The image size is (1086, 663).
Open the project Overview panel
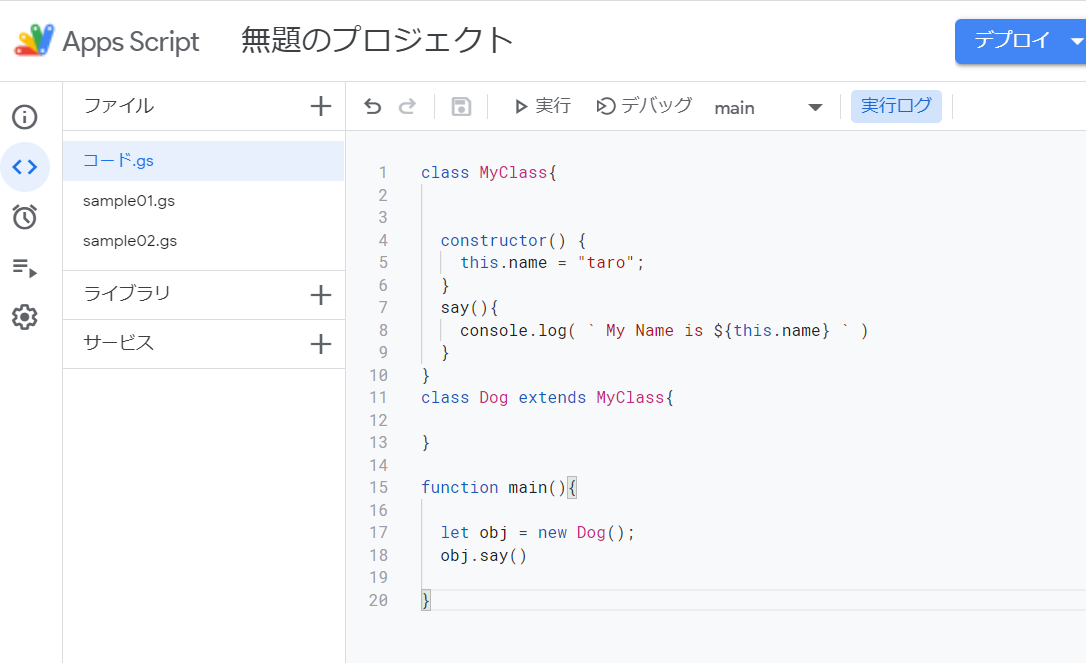coord(25,117)
